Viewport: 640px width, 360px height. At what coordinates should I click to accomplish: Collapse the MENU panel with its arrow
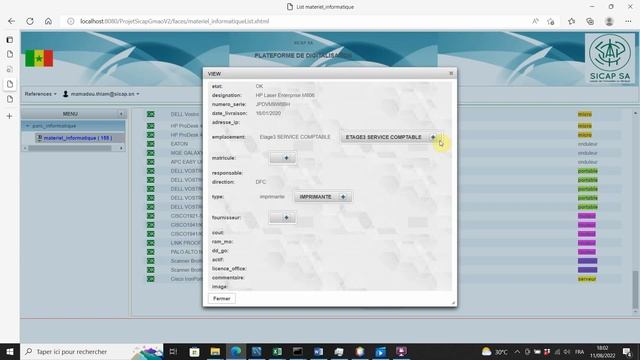(121, 114)
